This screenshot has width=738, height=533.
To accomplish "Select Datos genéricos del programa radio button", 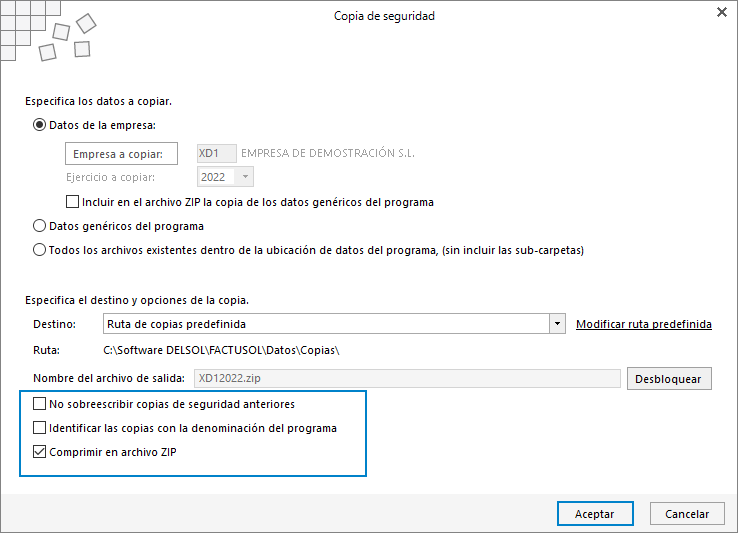I will (x=40, y=226).
